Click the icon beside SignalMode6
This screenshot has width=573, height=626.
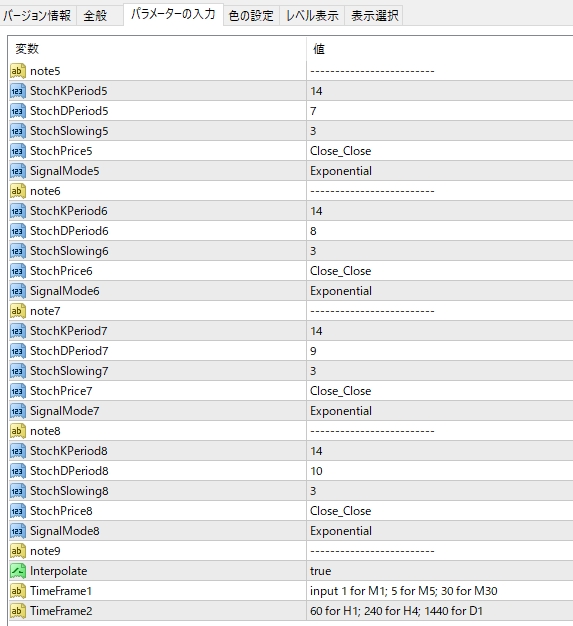coord(18,291)
